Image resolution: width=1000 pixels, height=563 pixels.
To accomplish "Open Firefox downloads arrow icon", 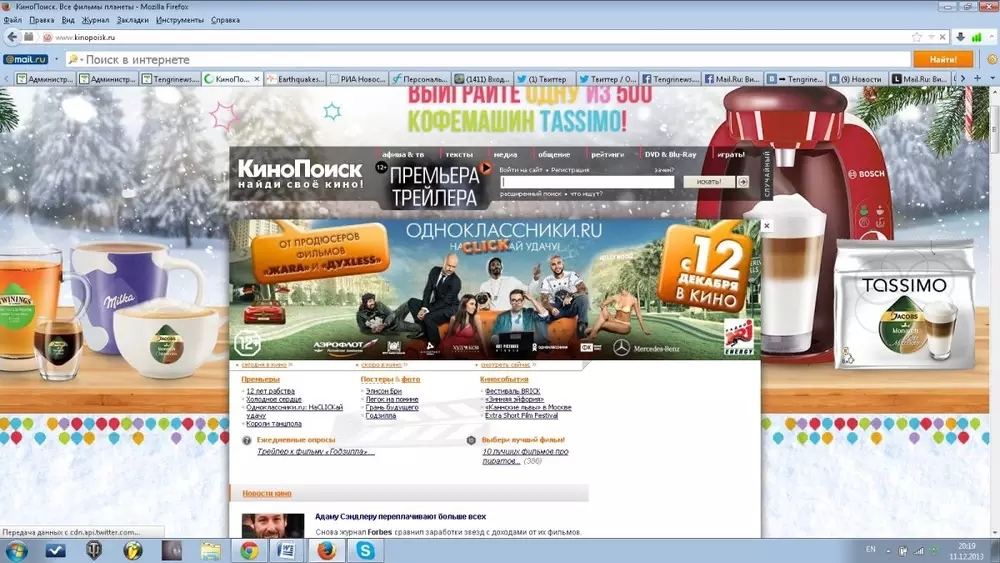I will (960, 37).
